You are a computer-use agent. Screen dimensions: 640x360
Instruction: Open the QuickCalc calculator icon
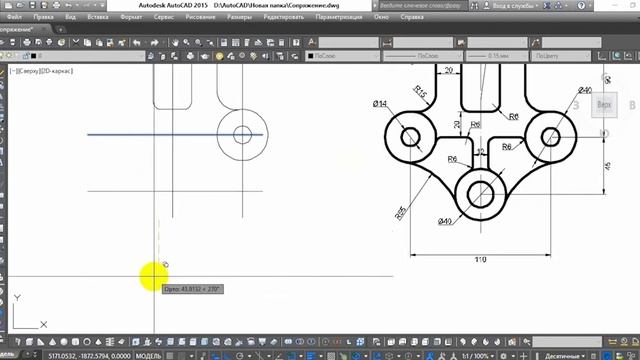tap(282, 42)
